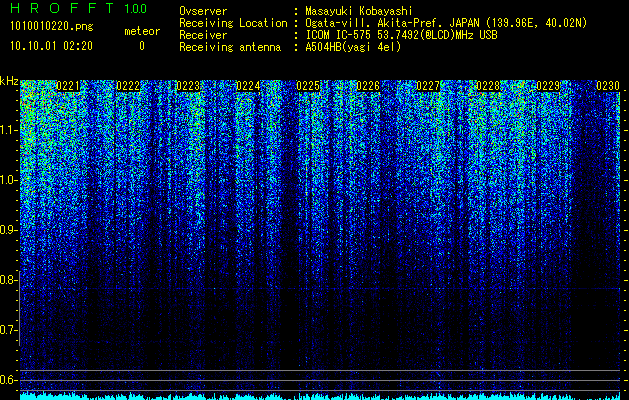This screenshot has width=629, height=400.
Task: Click the 0.6 frequency axis label
Action: [8, 380]
